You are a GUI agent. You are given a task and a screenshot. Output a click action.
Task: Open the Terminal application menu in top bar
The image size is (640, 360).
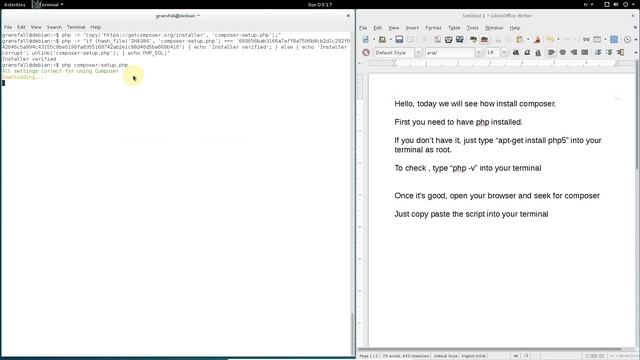[x=49, y=4]
